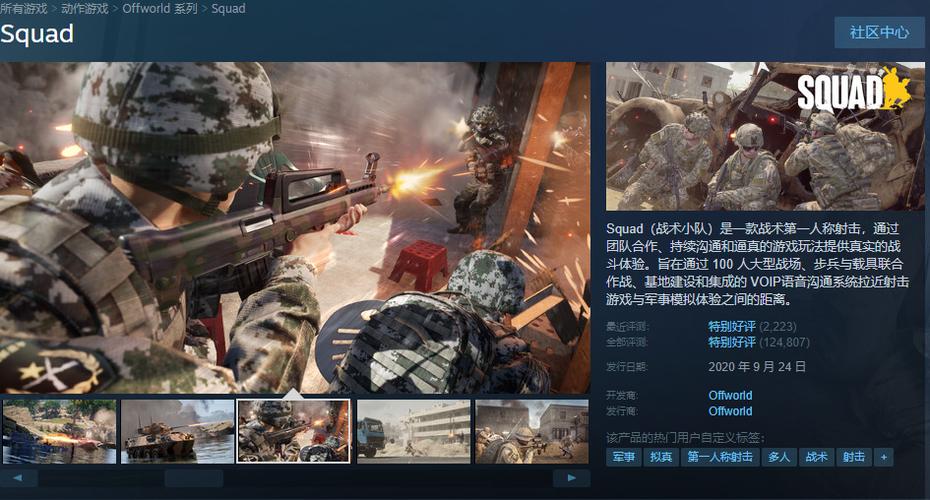This screenshot has width=930, height=500.
Task: Select the flamethrower boat screenshot thumbnail
Action: [x=59, y=431]
